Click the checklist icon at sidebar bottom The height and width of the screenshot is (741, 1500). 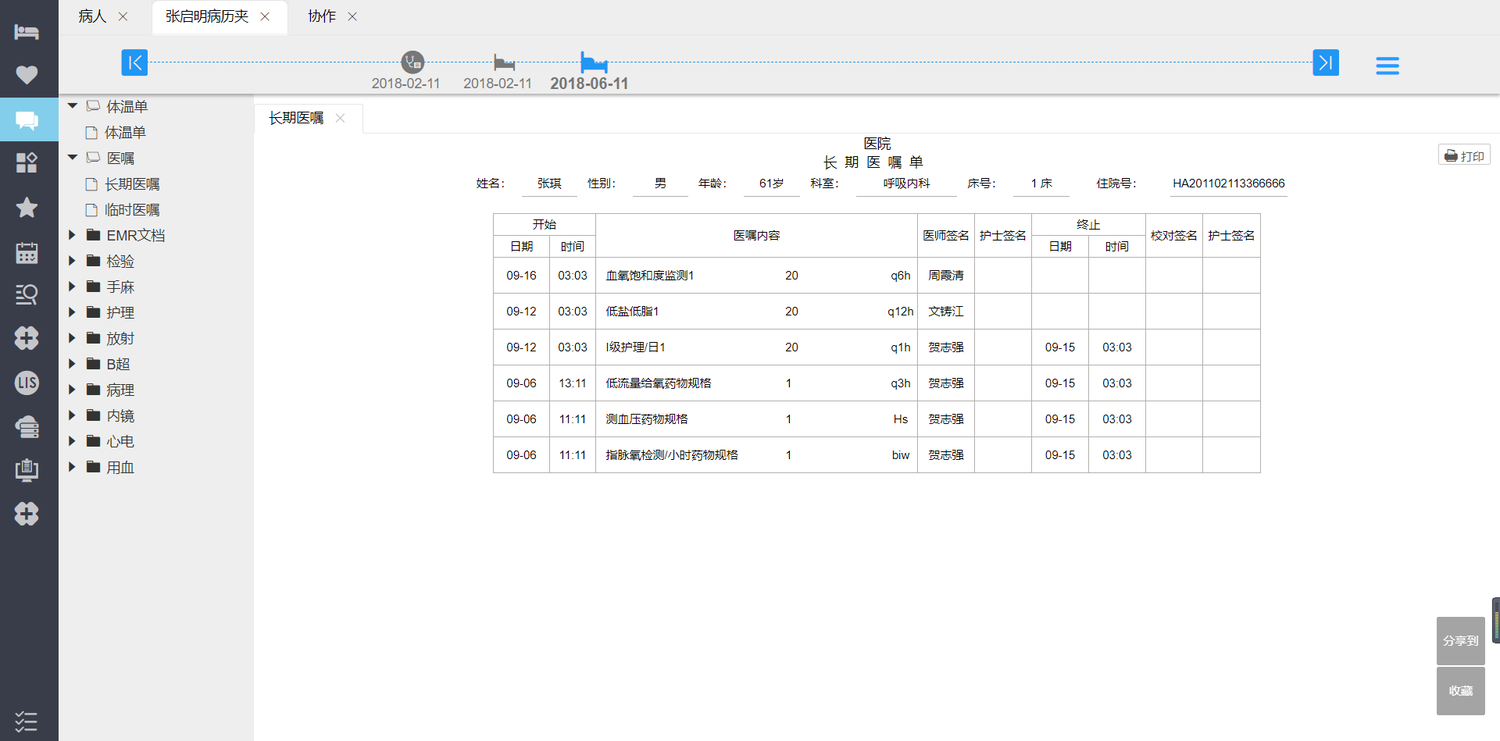point(27,720)
